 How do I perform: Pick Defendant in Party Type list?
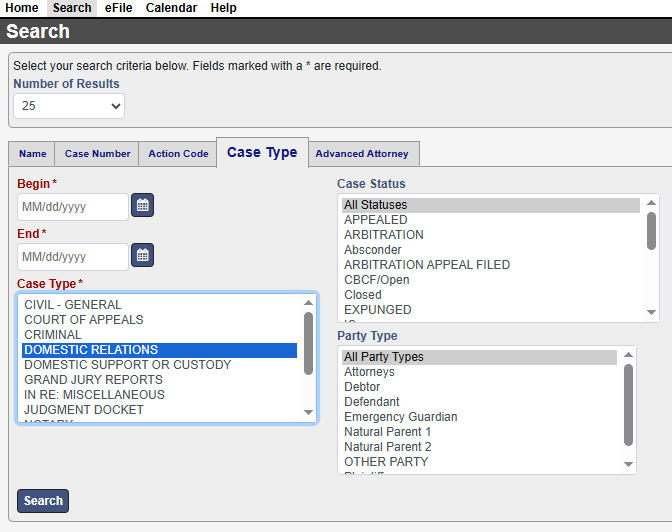(x=372, y=402)
